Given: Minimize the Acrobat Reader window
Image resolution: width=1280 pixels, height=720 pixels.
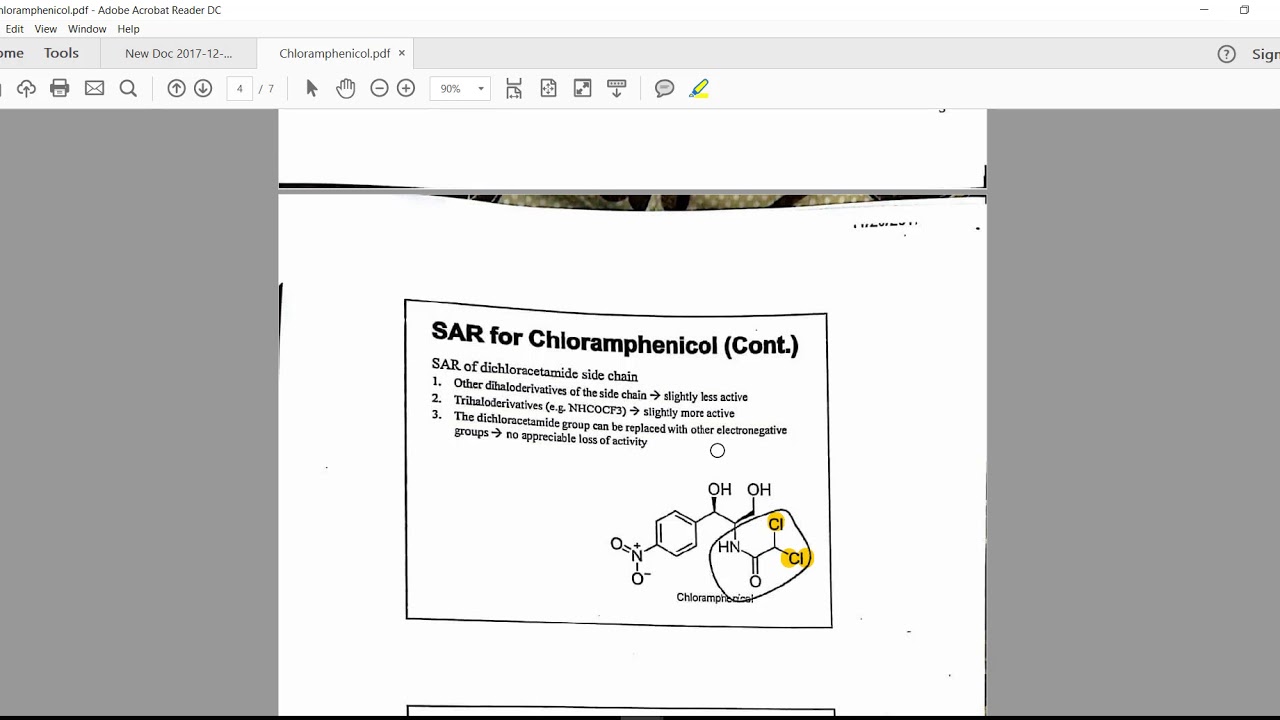Looking at the screenshot, I should pos(1204,10).
